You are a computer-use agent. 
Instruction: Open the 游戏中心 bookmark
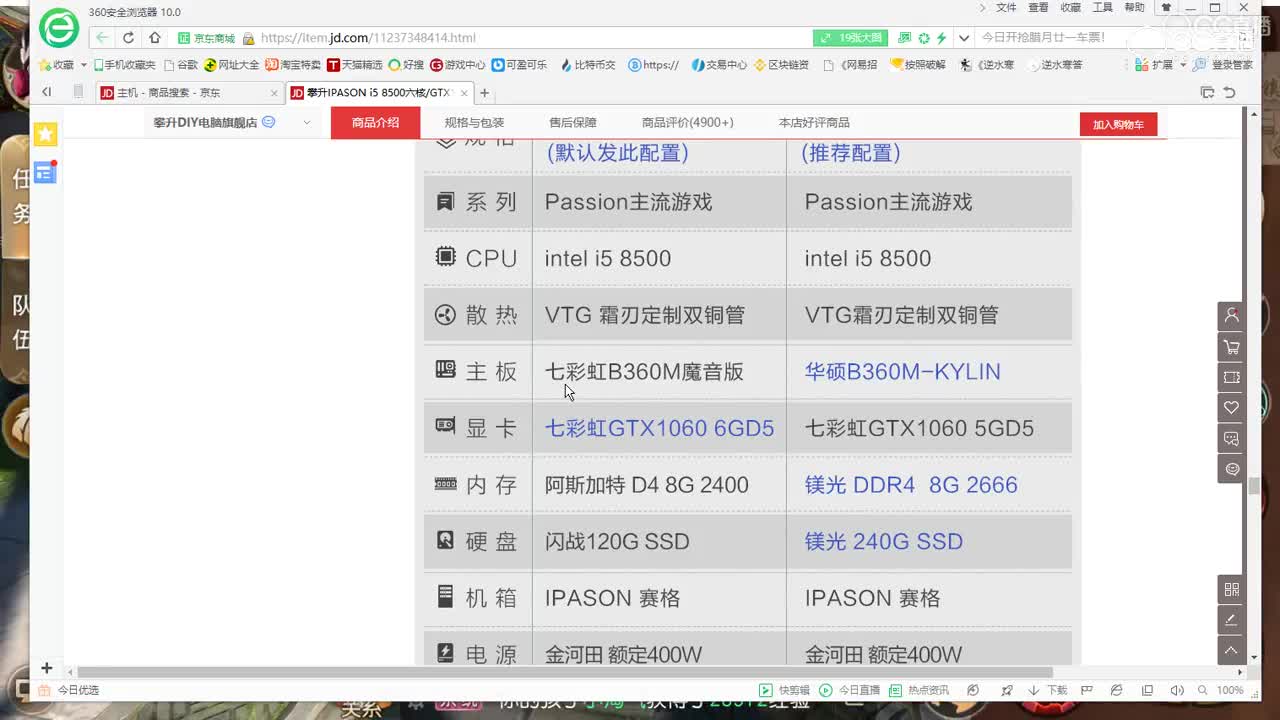[x=458, y=65]
